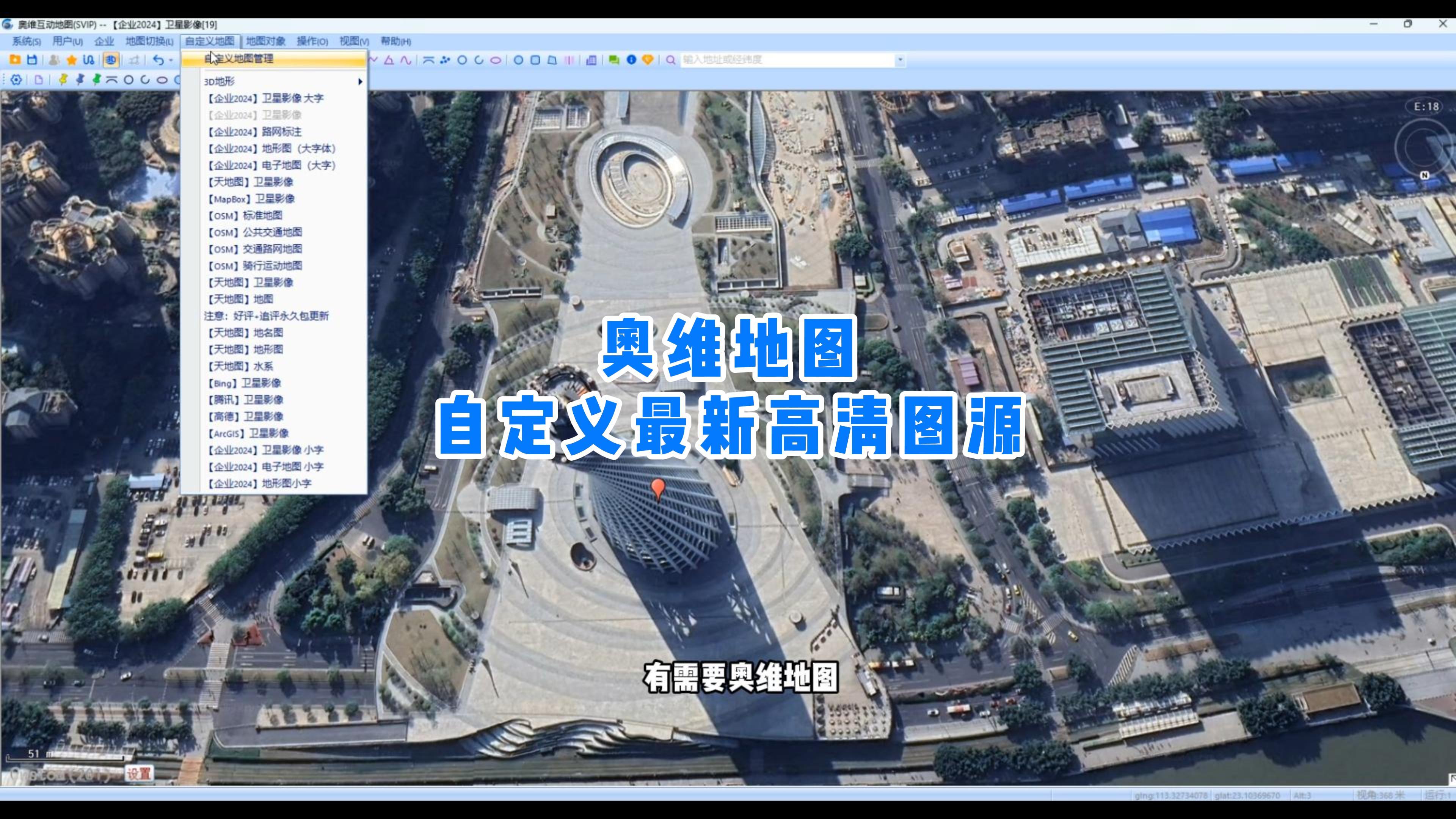1456x819 pixels.
Task: Click the orange diamond VIP icon
Action: click(x=648, y=60)
